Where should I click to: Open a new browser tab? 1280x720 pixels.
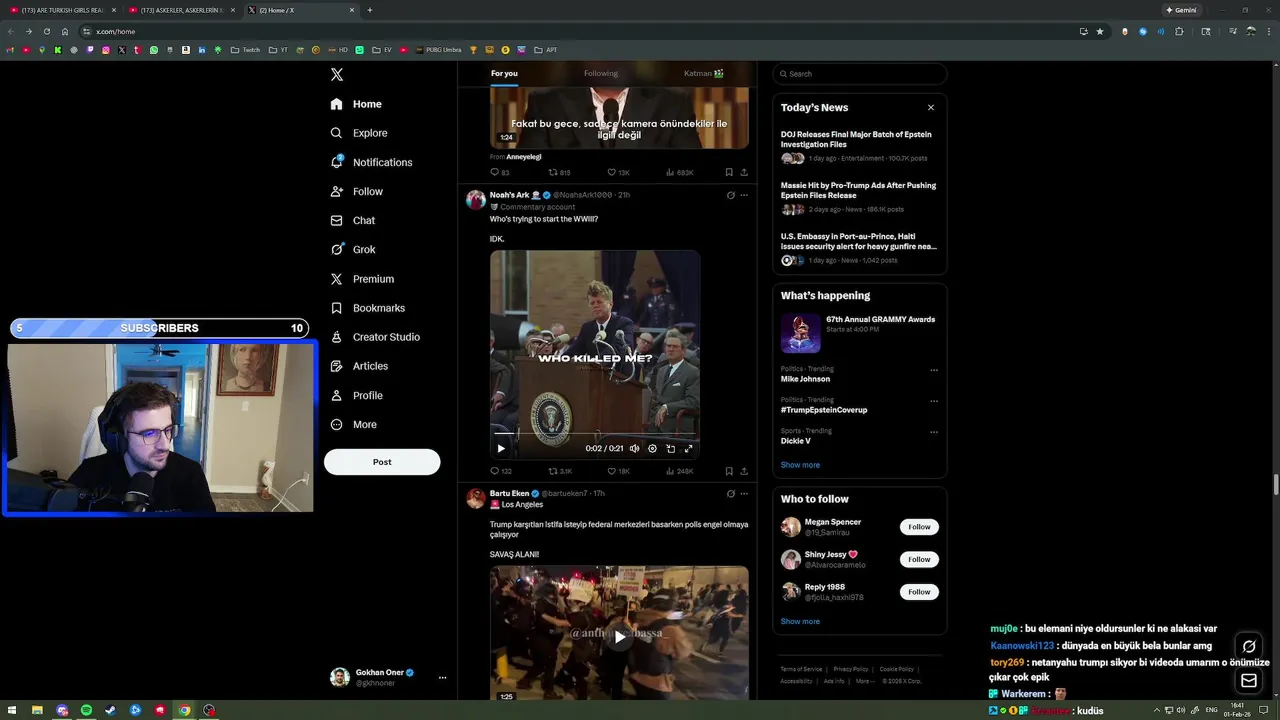point(370,10)
